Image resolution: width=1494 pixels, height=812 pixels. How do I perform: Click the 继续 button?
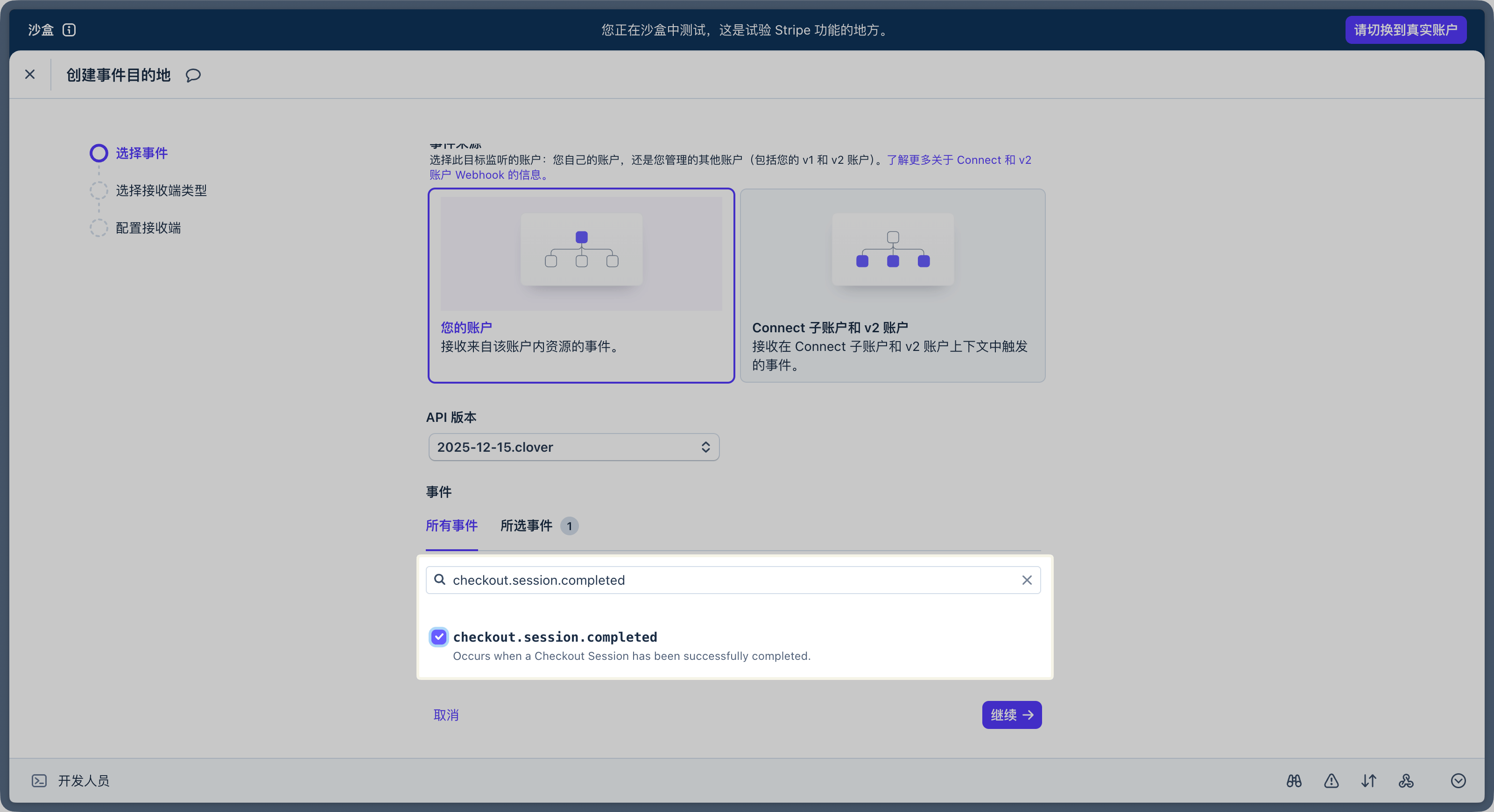[1011, 714]
